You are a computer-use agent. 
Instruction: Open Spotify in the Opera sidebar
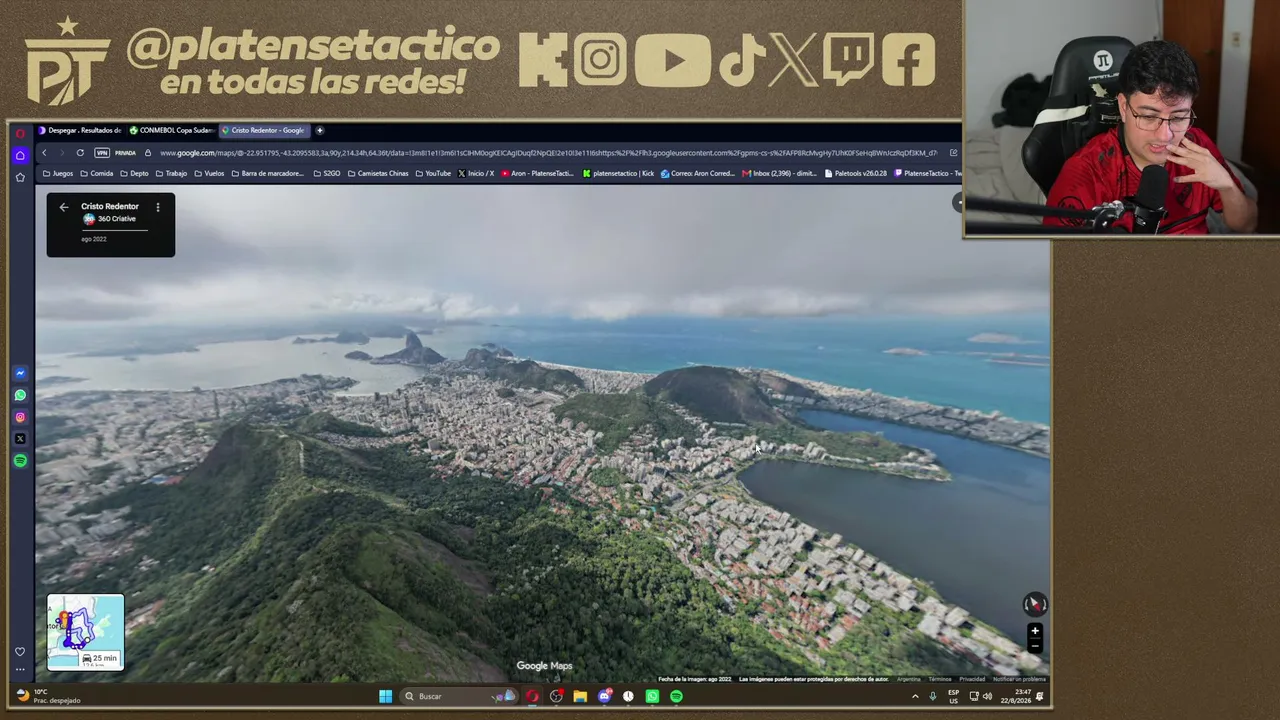coord(20,461)
